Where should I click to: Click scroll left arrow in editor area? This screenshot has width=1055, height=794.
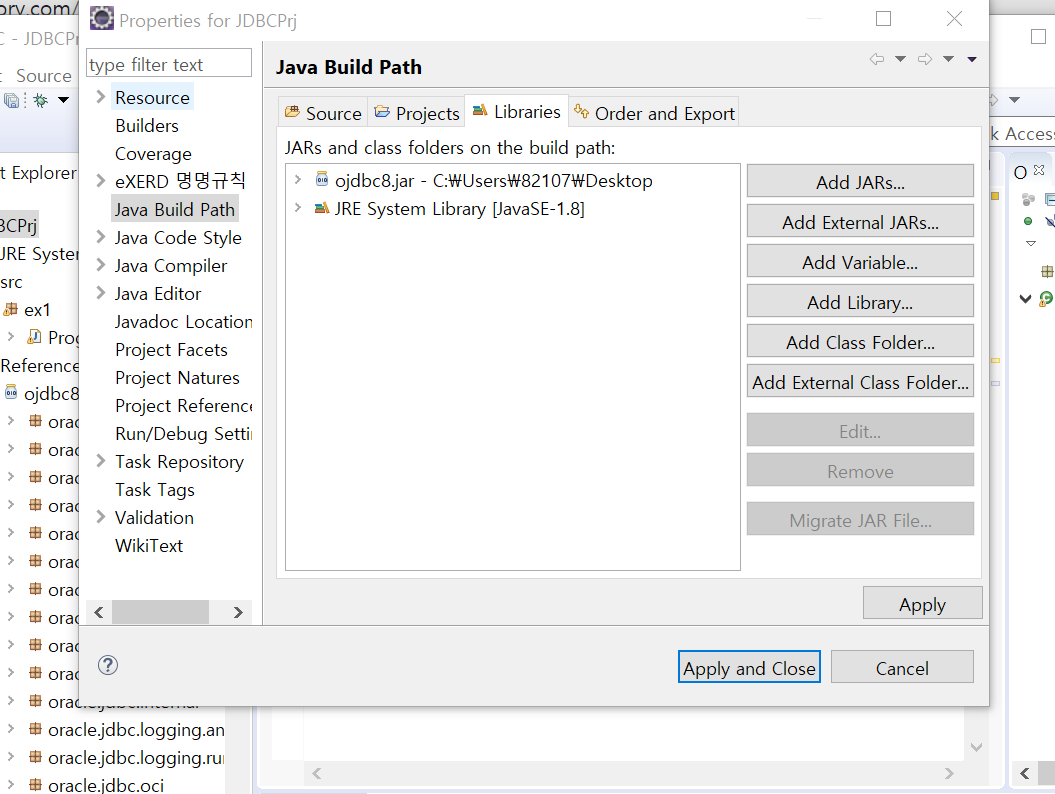[316, 773]
